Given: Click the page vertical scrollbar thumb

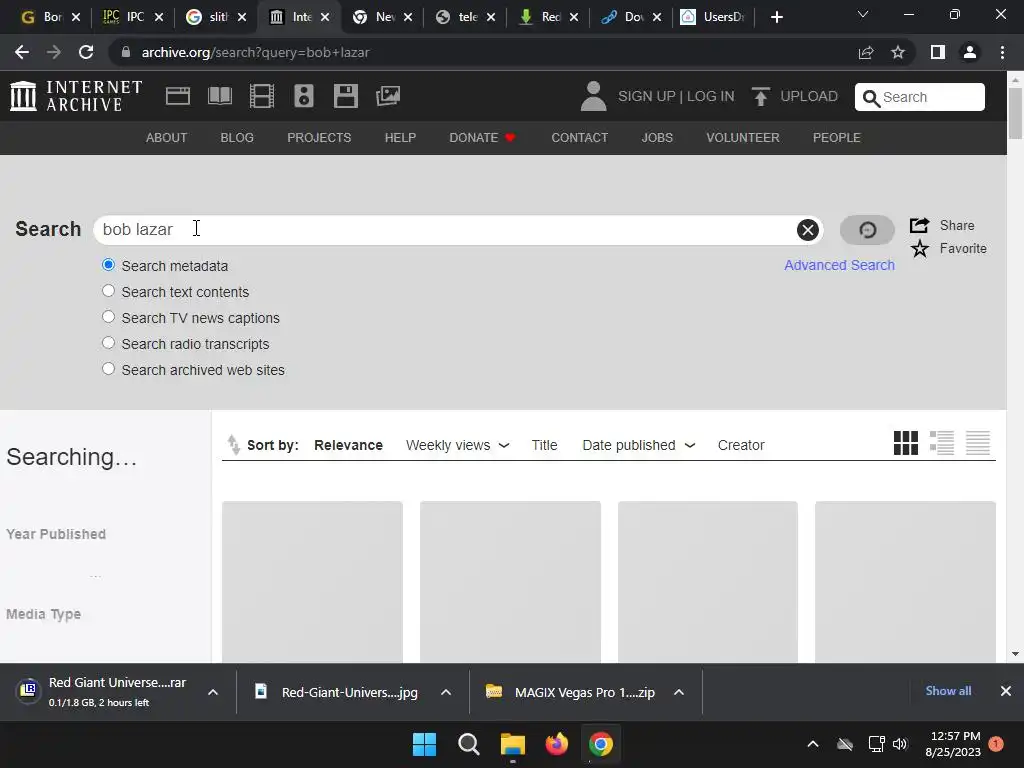Looking at the screenshot, I should (x=1015, y=112).
